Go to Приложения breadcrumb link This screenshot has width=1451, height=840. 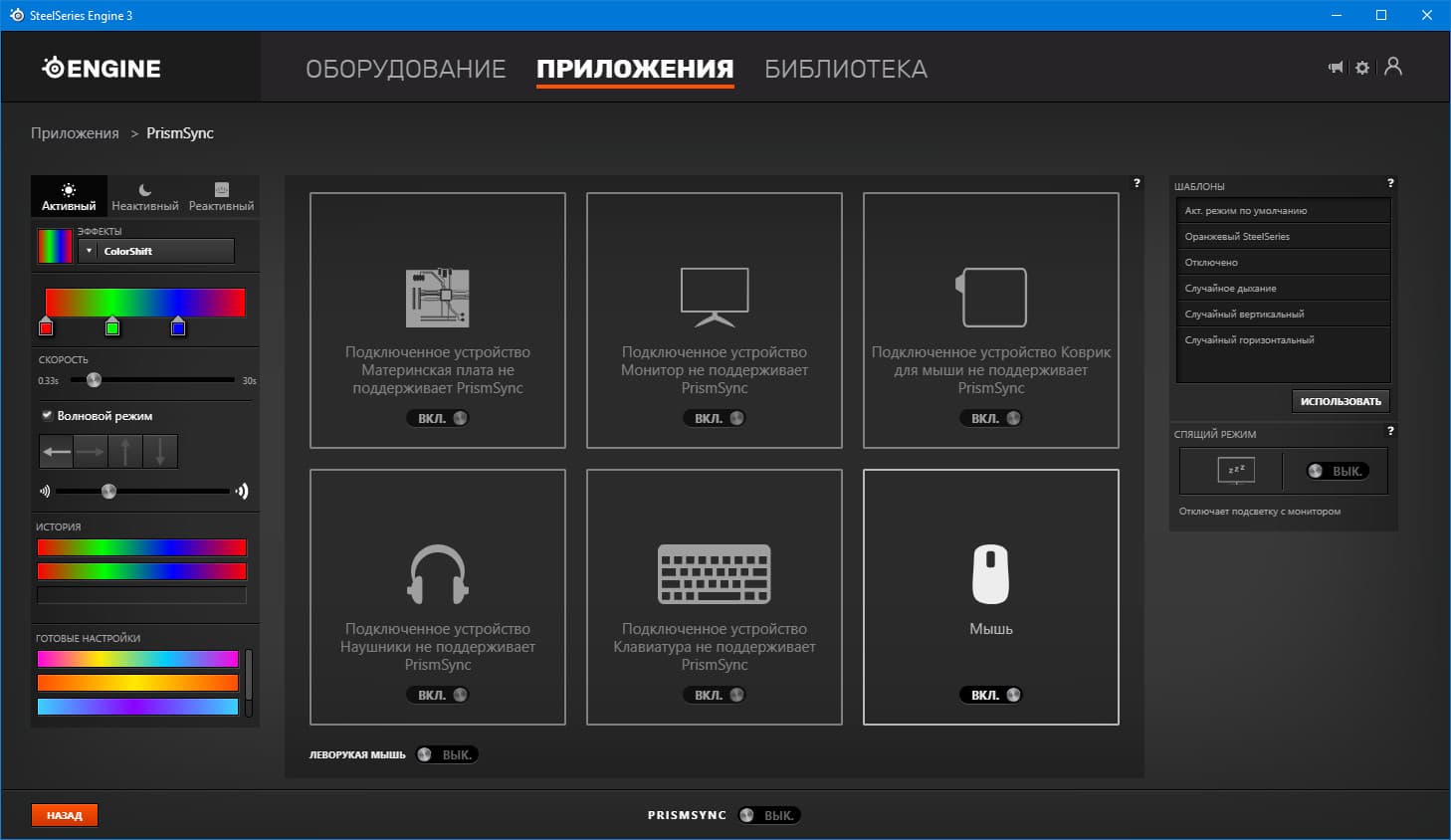pos(75,133)
